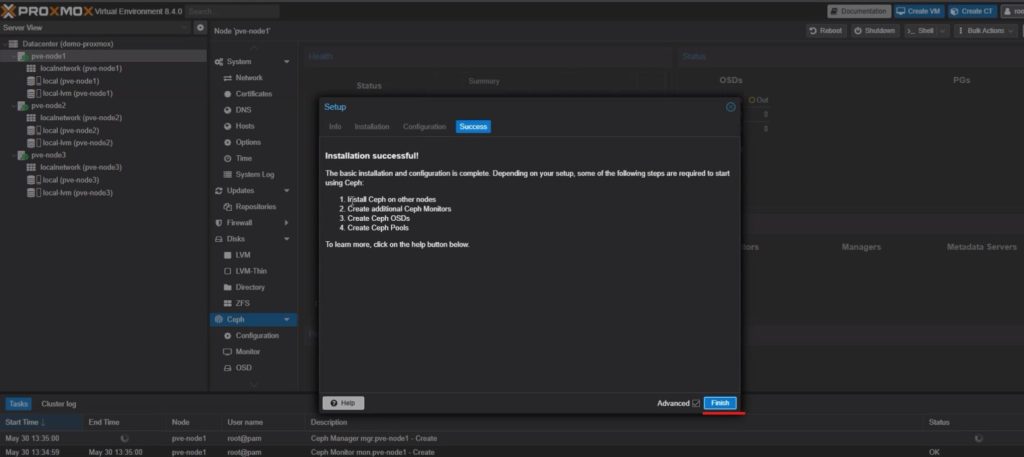Open Bulk Actions dropdown

tap(985, 31)
